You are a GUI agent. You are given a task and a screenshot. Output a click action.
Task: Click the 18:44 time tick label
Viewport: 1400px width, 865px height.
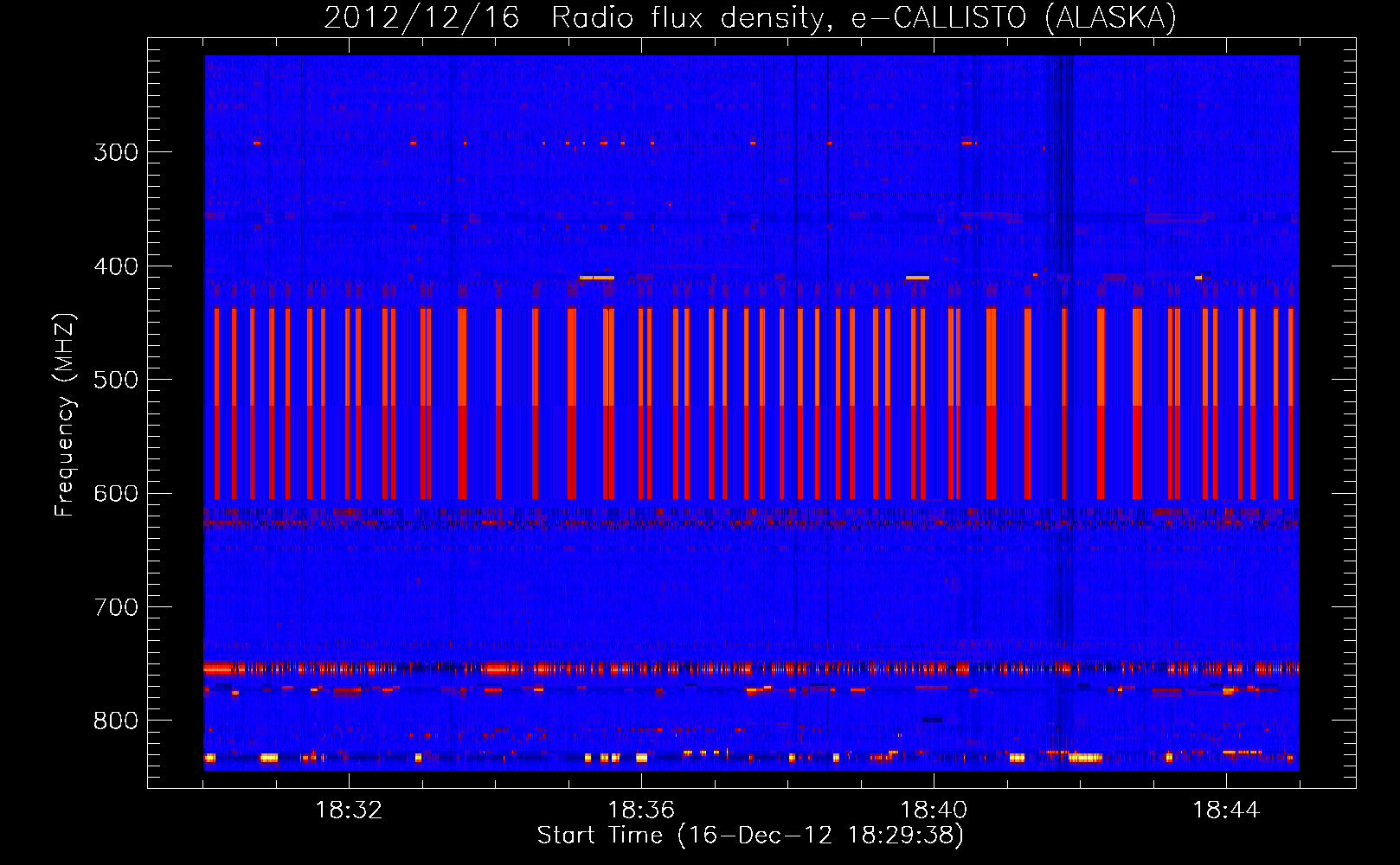pyautogui.click(x=1226, y=810)
